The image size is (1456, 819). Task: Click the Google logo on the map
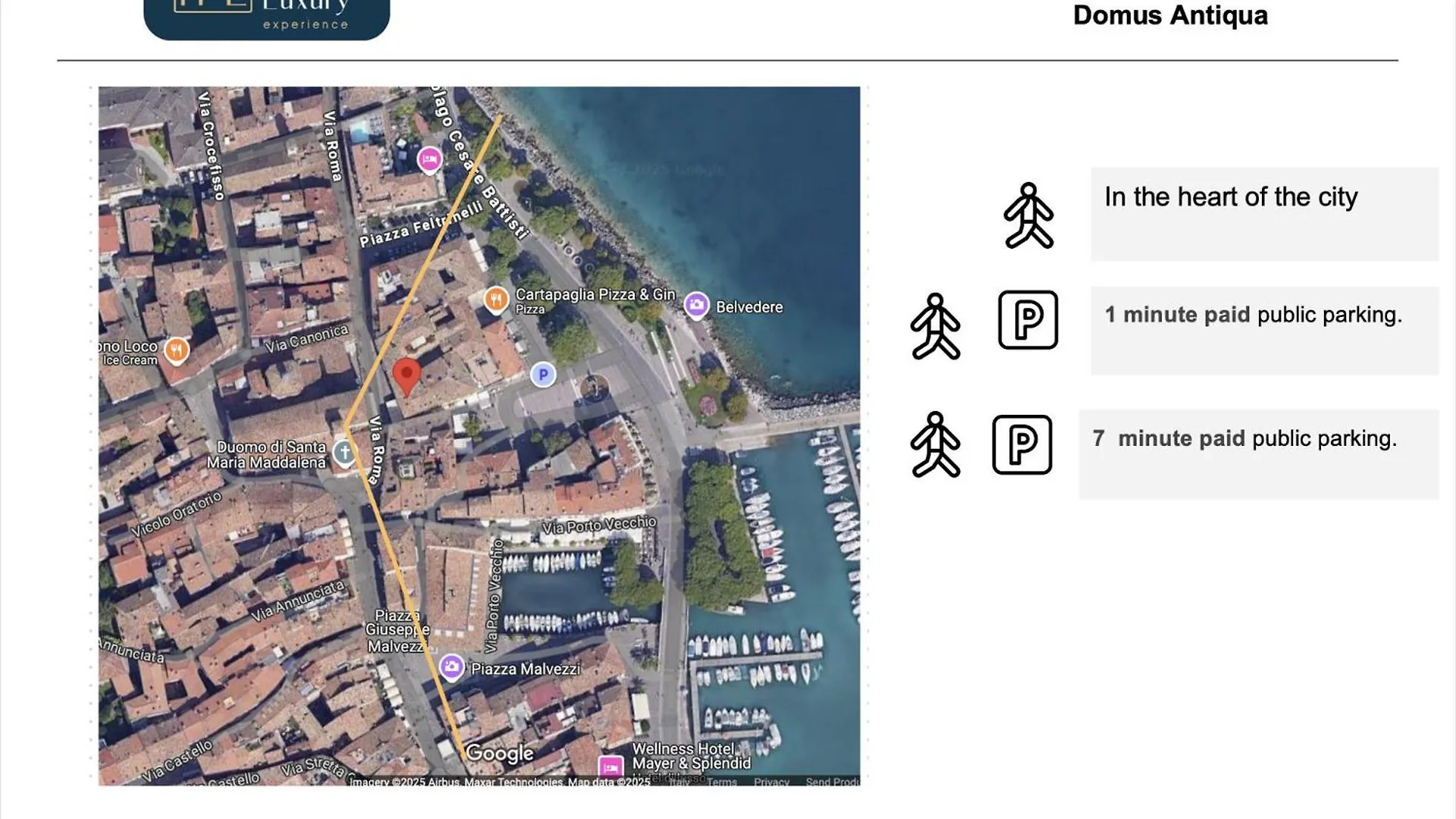tap(500, 753)
